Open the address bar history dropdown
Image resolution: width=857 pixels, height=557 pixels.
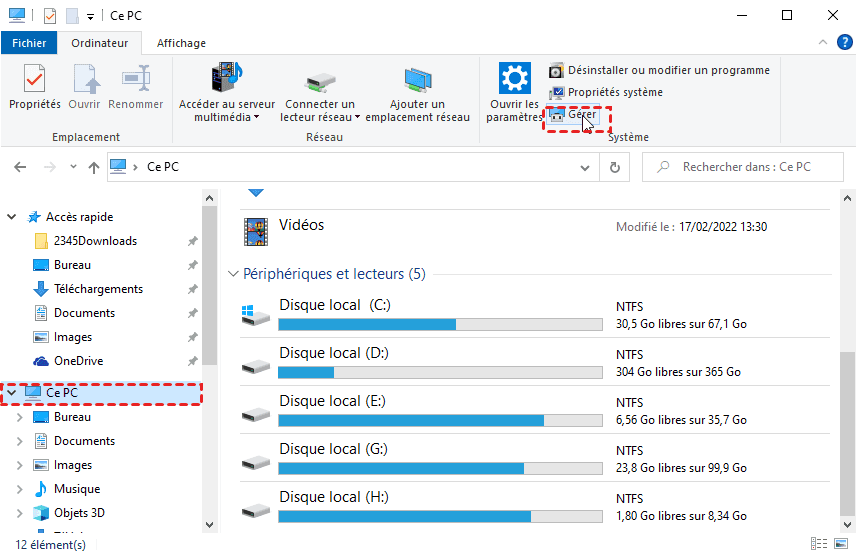click(x=588, y=168)
